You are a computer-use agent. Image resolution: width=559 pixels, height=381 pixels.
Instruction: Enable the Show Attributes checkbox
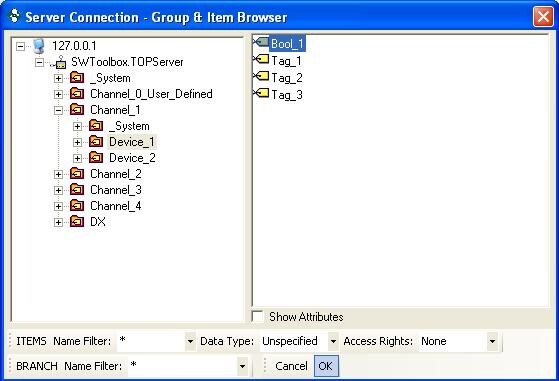257,316
